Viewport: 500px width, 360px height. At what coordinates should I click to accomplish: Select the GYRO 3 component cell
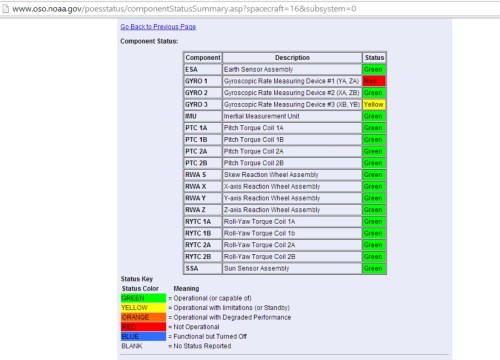click(x=203, y=104)
